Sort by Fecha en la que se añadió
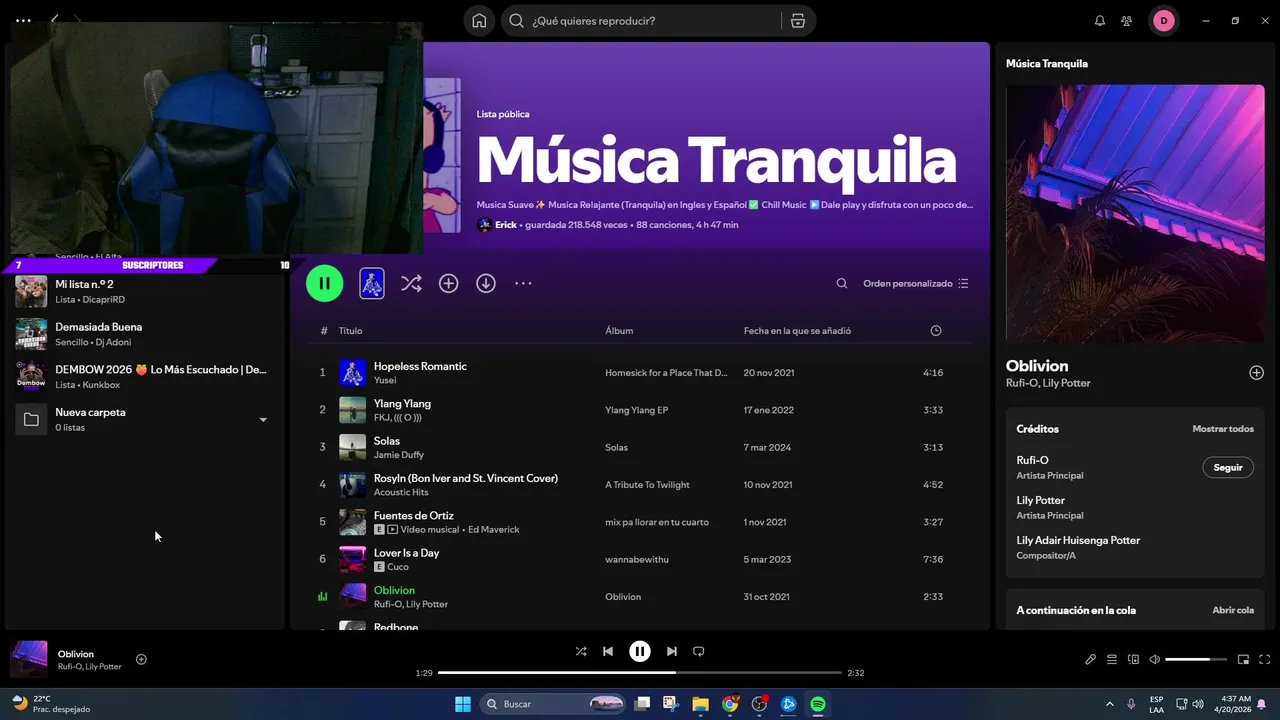Screen dimensions: 1280x720 click(797, 331)
